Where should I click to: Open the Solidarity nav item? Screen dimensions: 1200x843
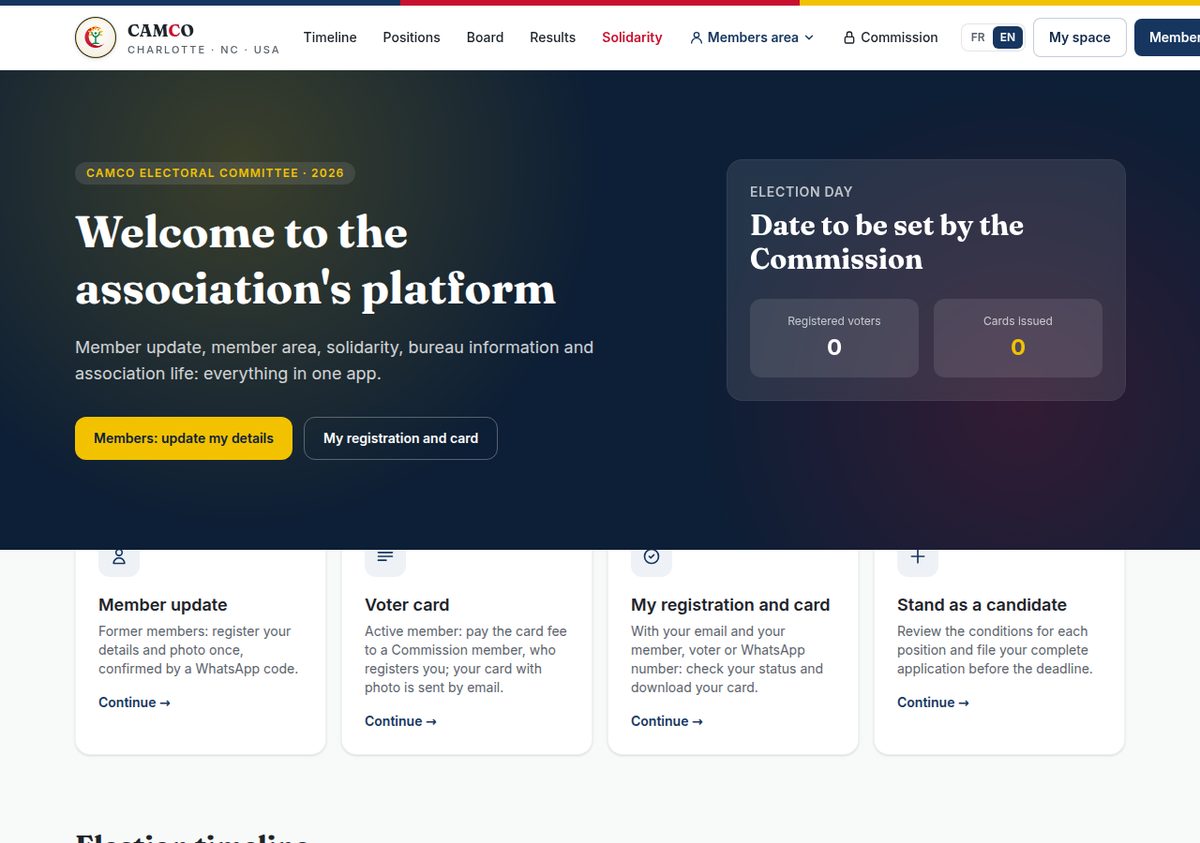[632, 38]
